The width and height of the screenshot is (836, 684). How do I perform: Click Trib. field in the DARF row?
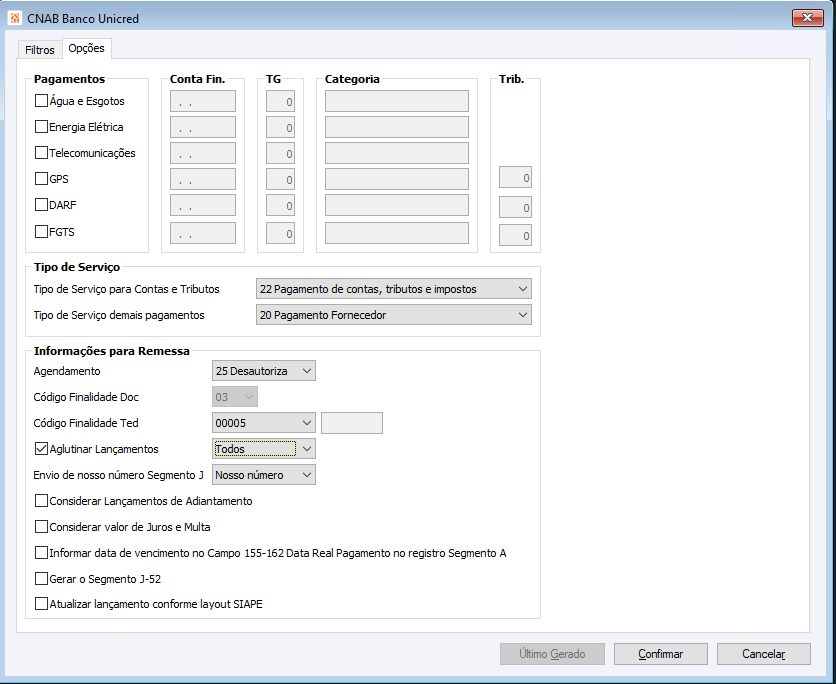515,207
